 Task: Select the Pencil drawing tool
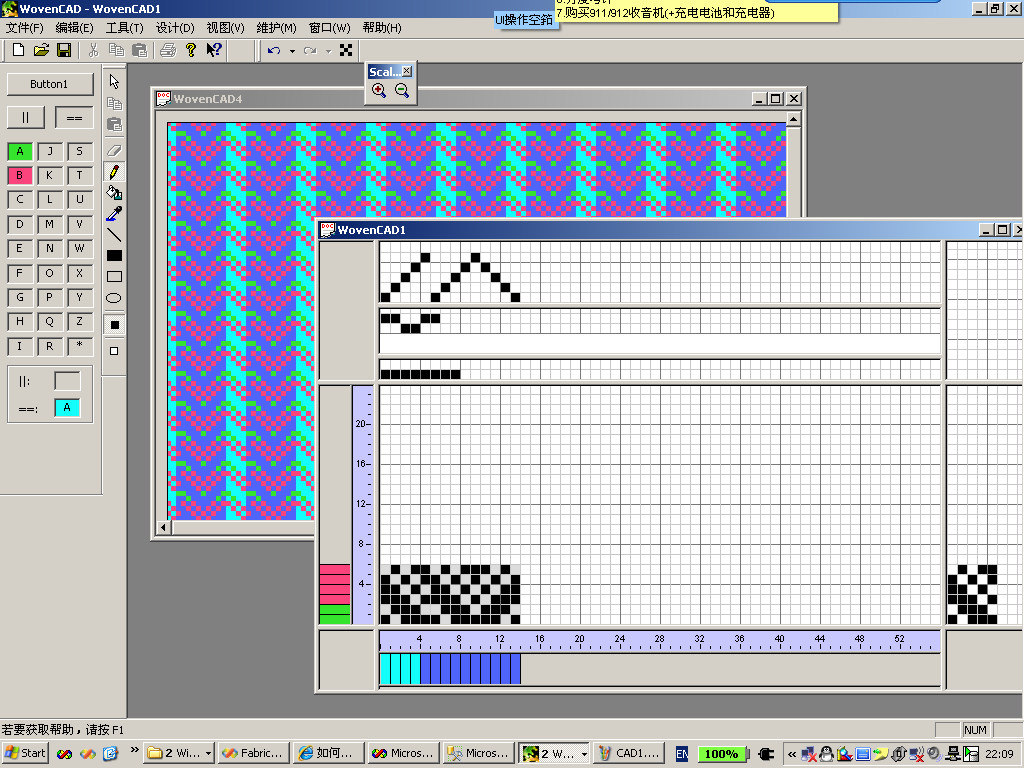pyautogui.click(x=114, y=172)
